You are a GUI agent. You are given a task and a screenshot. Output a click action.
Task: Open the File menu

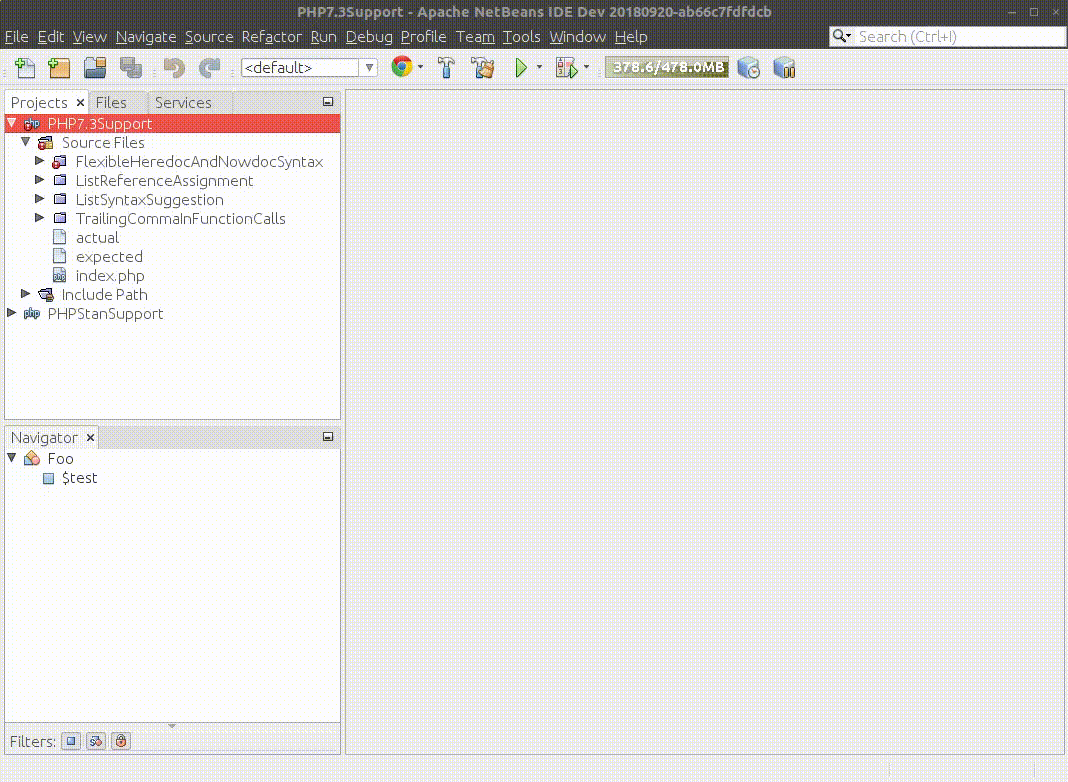[16, 37]
